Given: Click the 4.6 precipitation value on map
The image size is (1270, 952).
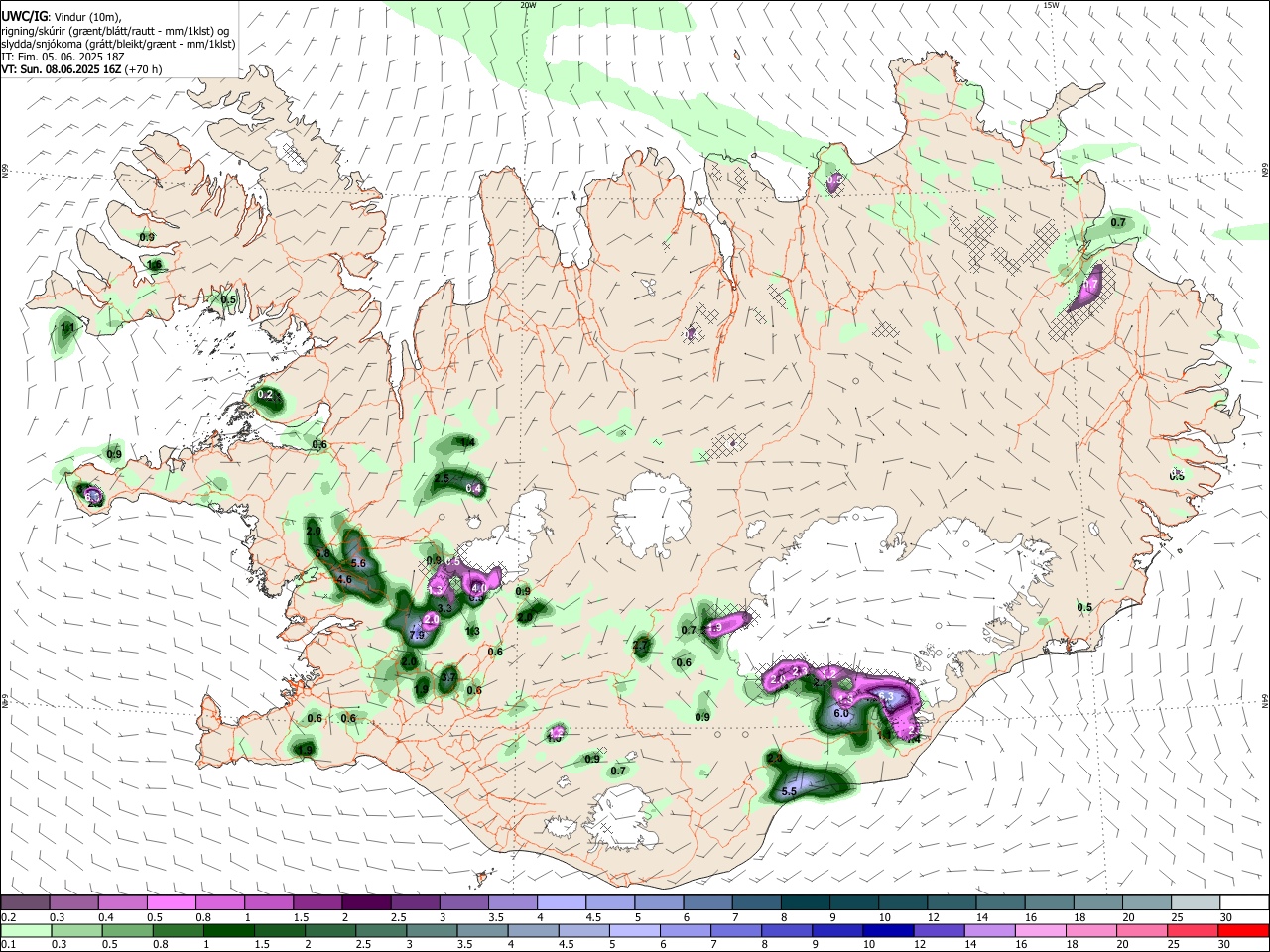Looking at the screenshot, I should click(344, 579).
